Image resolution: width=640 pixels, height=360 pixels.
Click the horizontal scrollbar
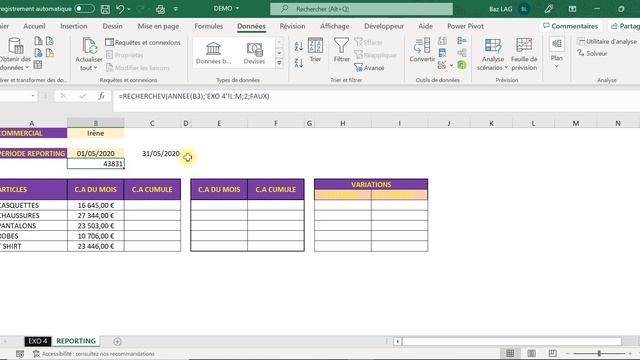[x=511, y=341]
